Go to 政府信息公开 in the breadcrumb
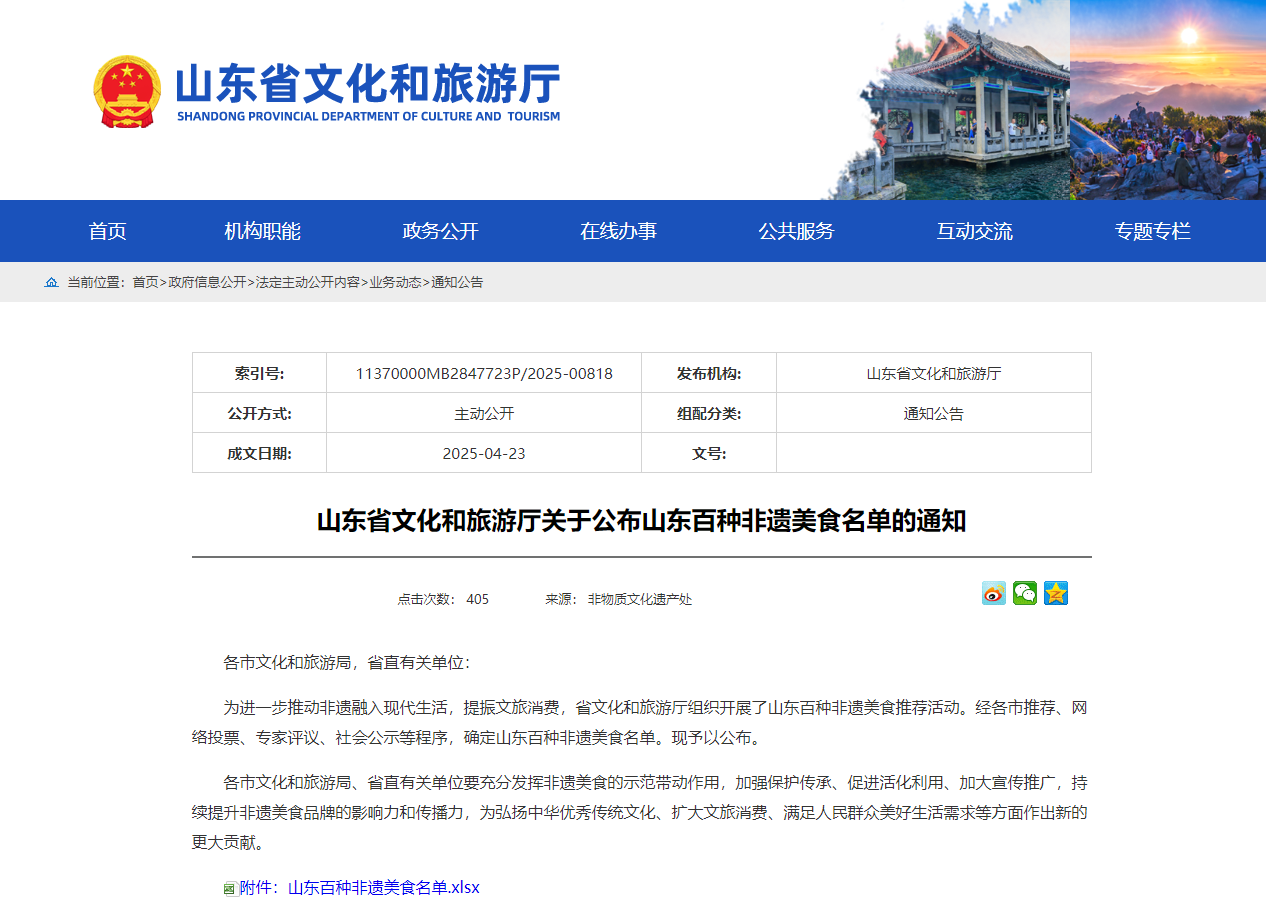This screenshot has width=1266, height=918. [x=207, y=283]
